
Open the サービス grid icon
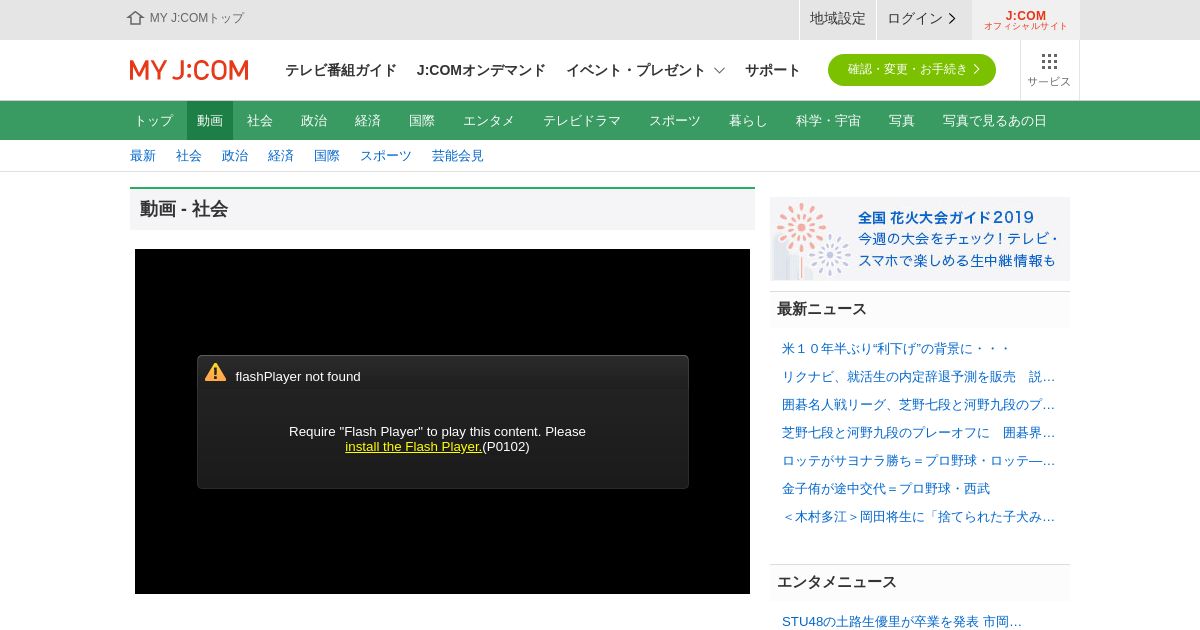coord(1049,70)
